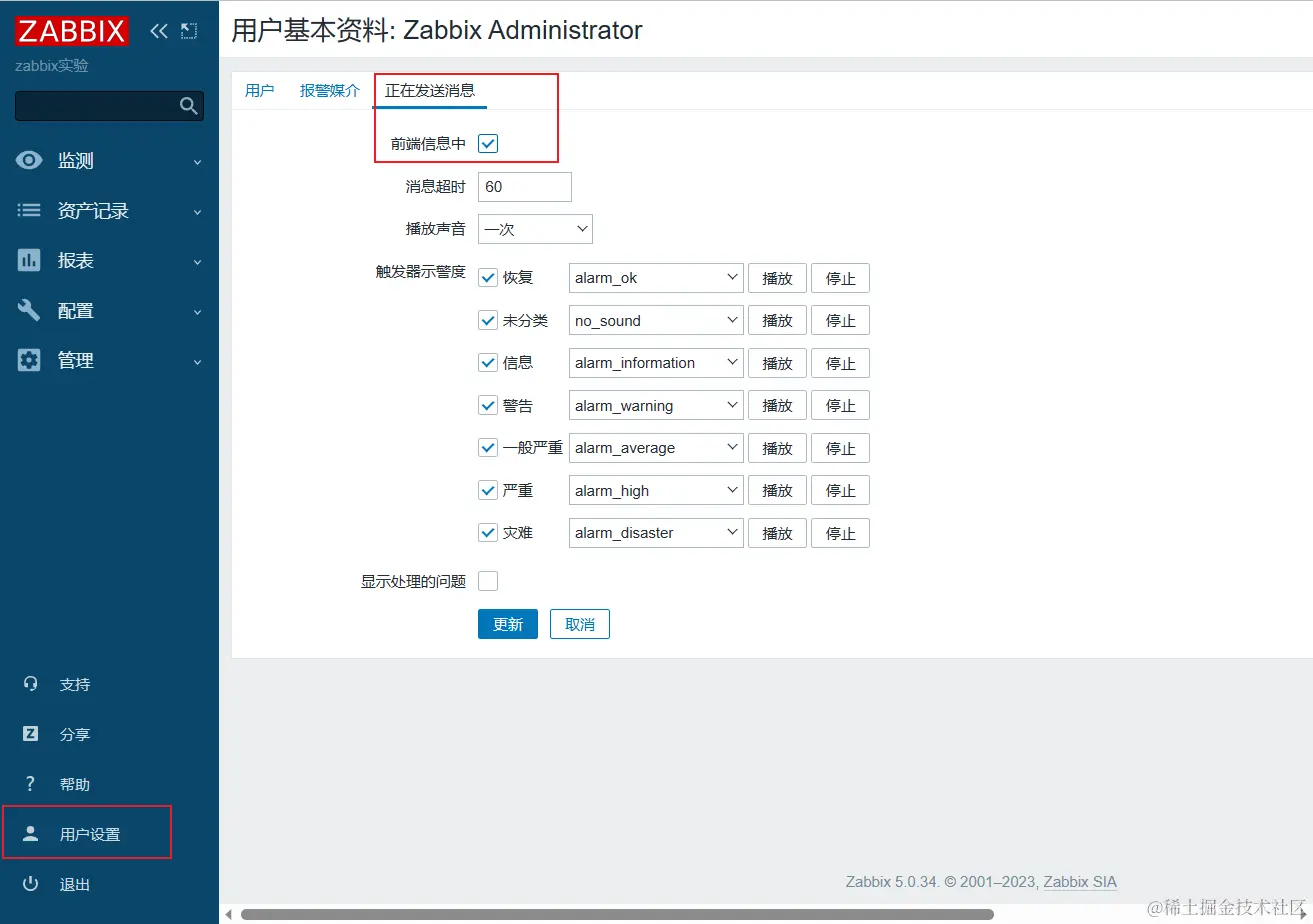Click the user settings person icon

(x=31, y=834)
